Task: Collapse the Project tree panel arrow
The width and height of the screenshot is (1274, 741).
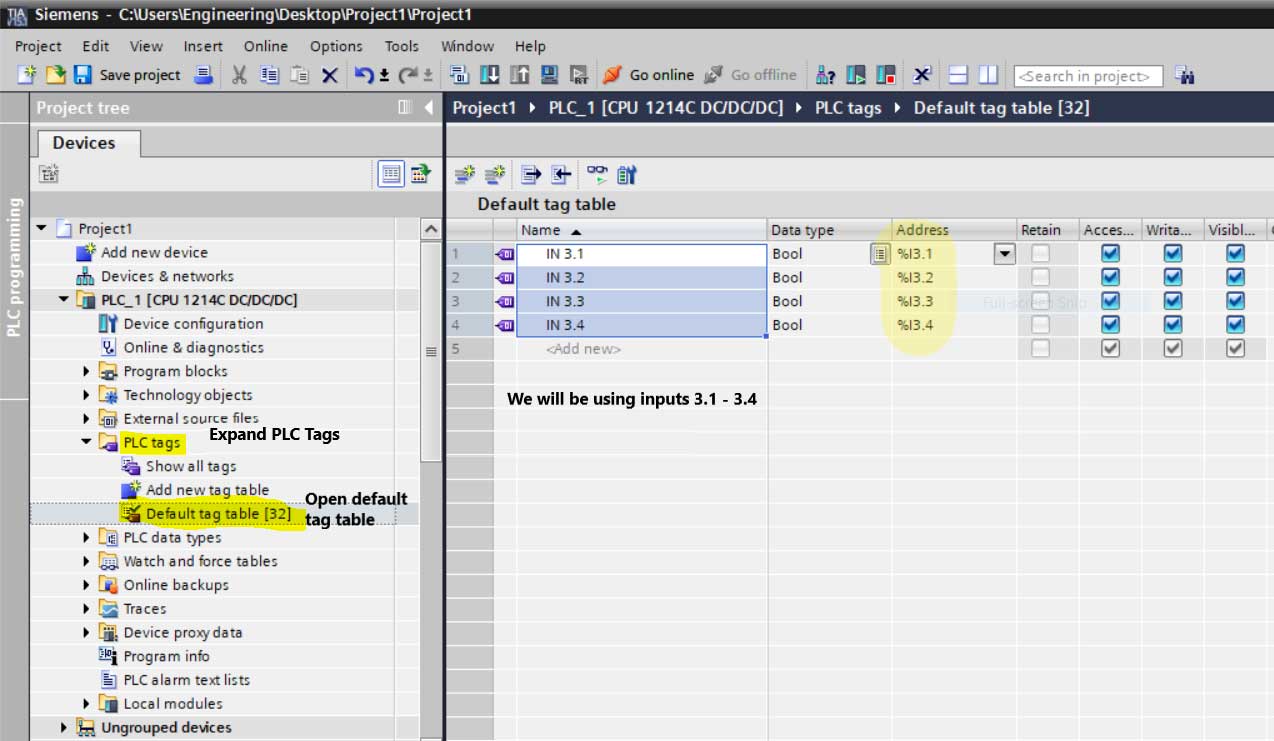Action: pos(429,107)
